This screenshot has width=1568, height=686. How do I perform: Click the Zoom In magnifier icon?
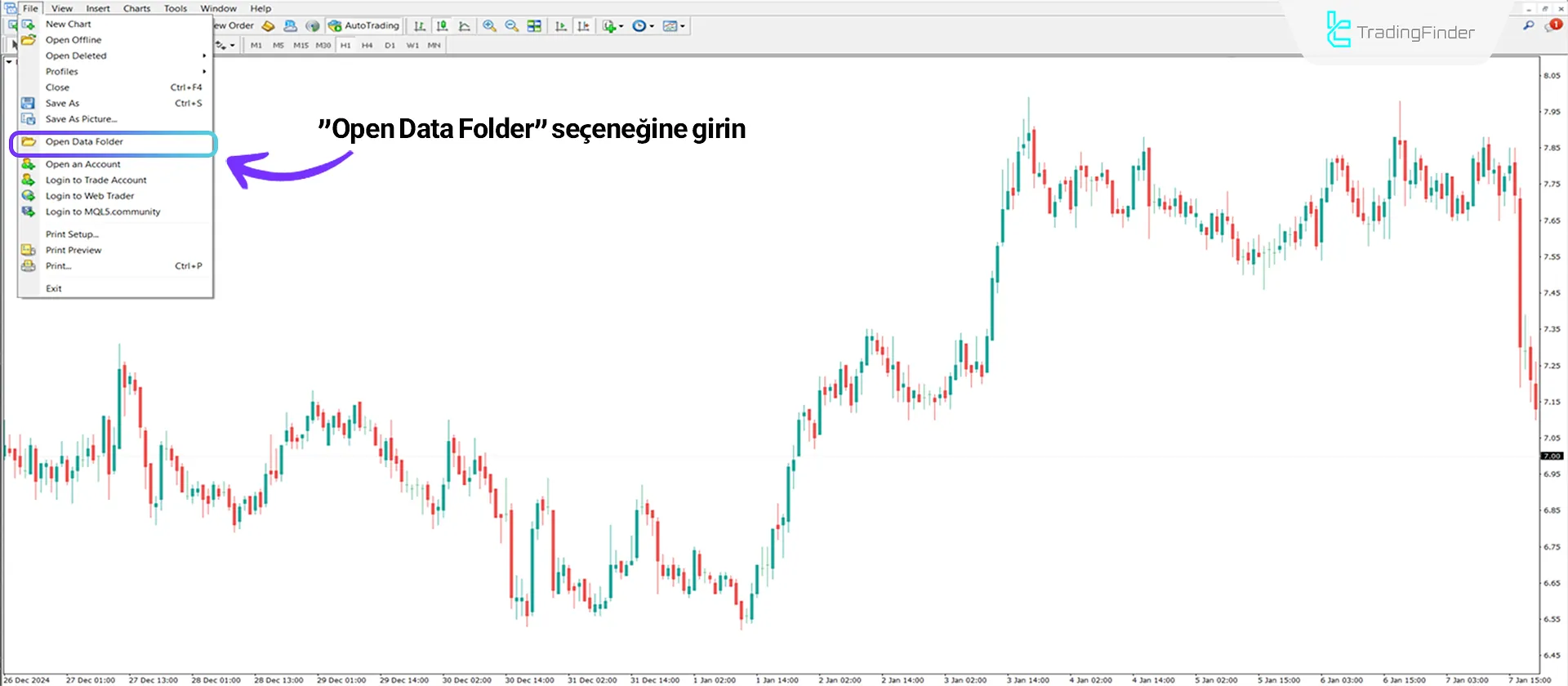(489, 26)
